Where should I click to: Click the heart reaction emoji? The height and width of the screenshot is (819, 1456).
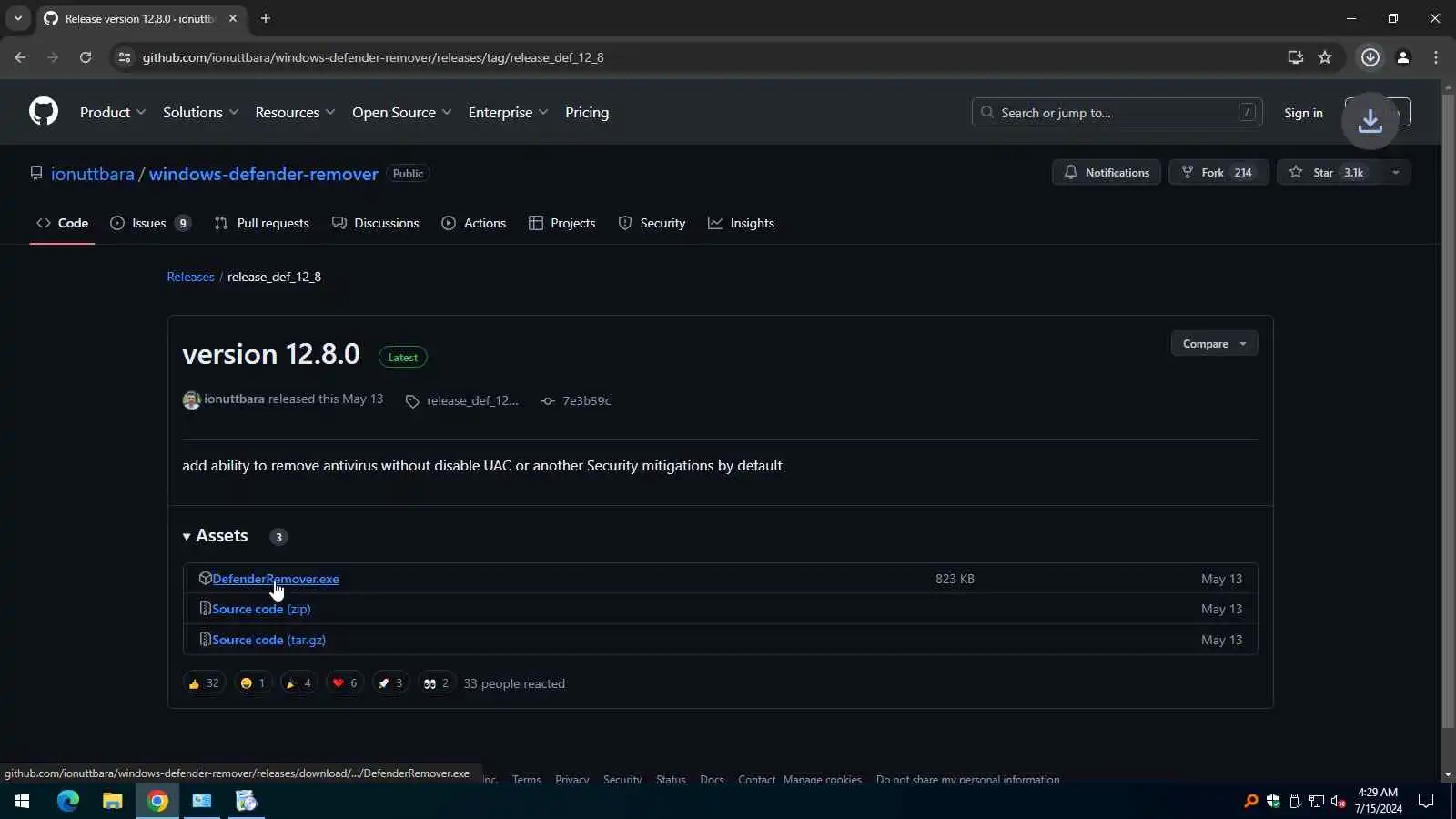[345, 683]
